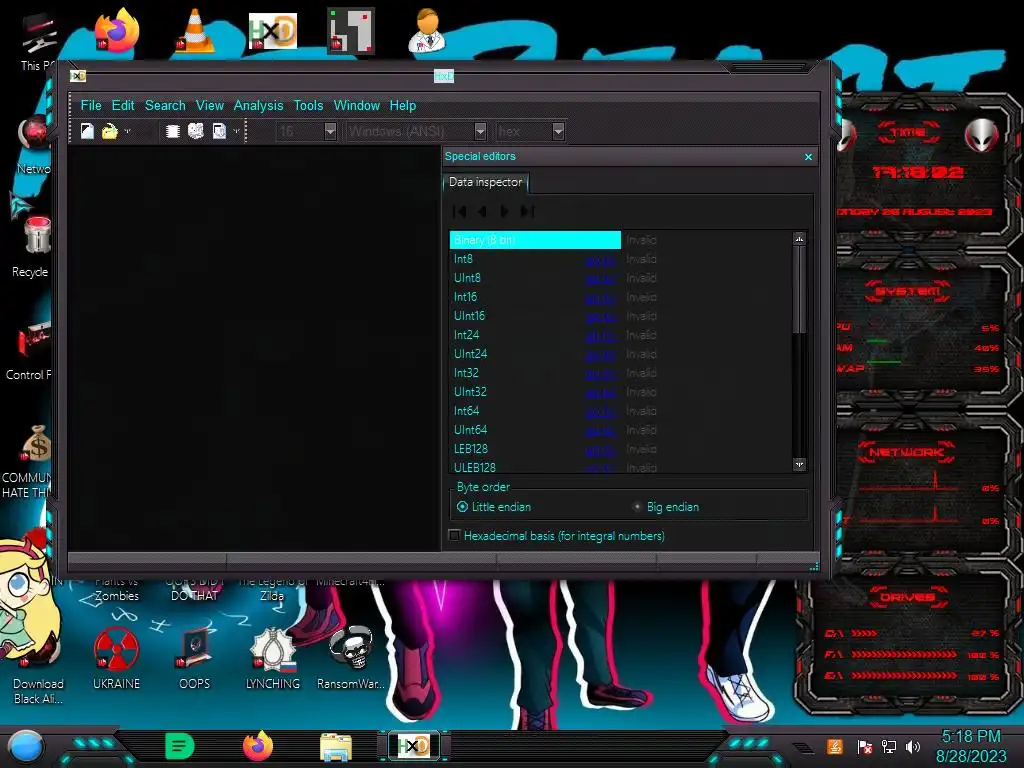Image resolution: width=1024 pixels, height=768 pixels.
Task: Open the RansomWar... desktop icon
Action: [x=351, y=658]
